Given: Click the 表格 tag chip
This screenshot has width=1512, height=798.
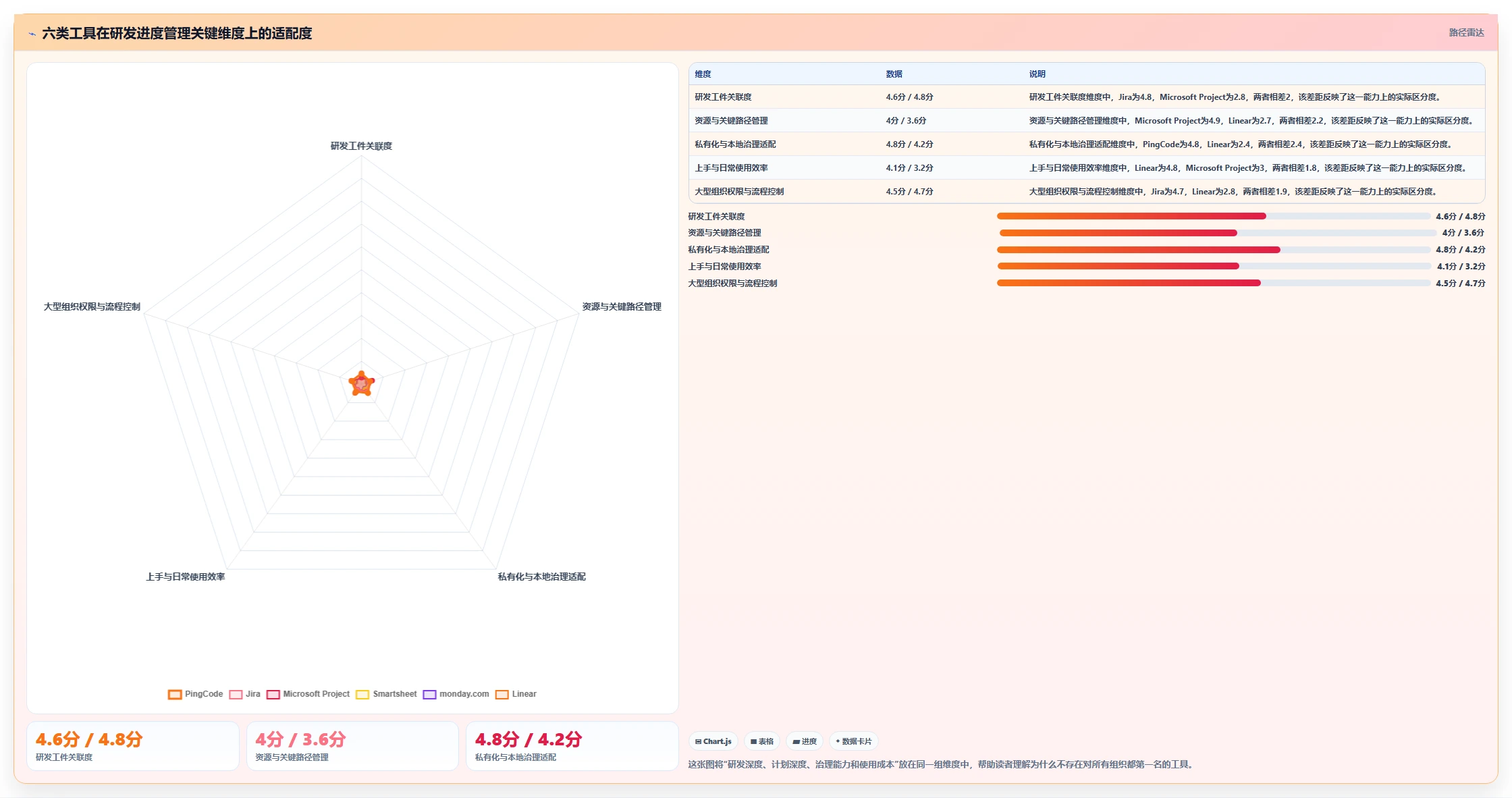Looking at the screenshot, I should 762,741.
